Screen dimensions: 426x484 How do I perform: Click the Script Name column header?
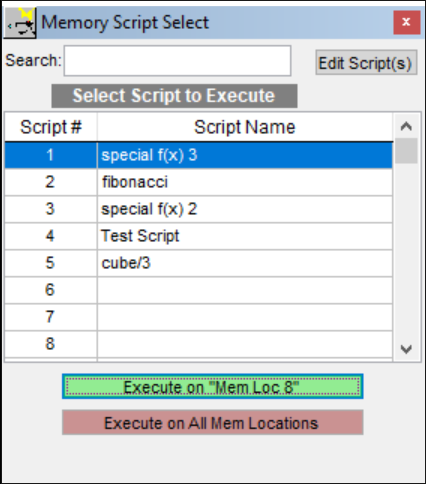click(245, 127)
